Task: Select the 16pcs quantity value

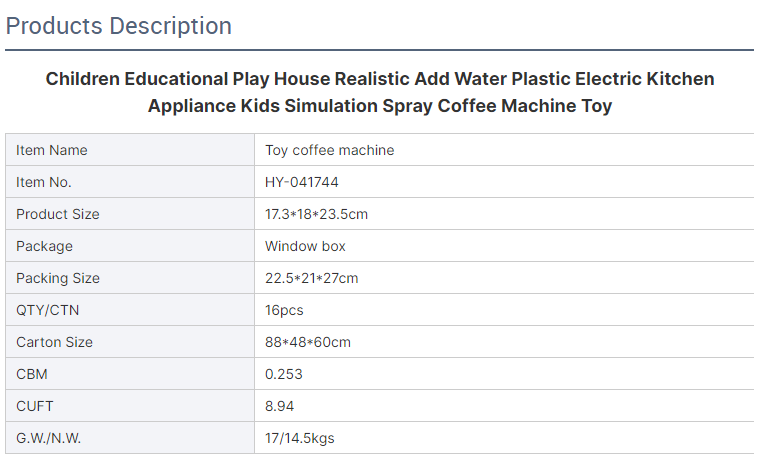Action: [284, 310]
